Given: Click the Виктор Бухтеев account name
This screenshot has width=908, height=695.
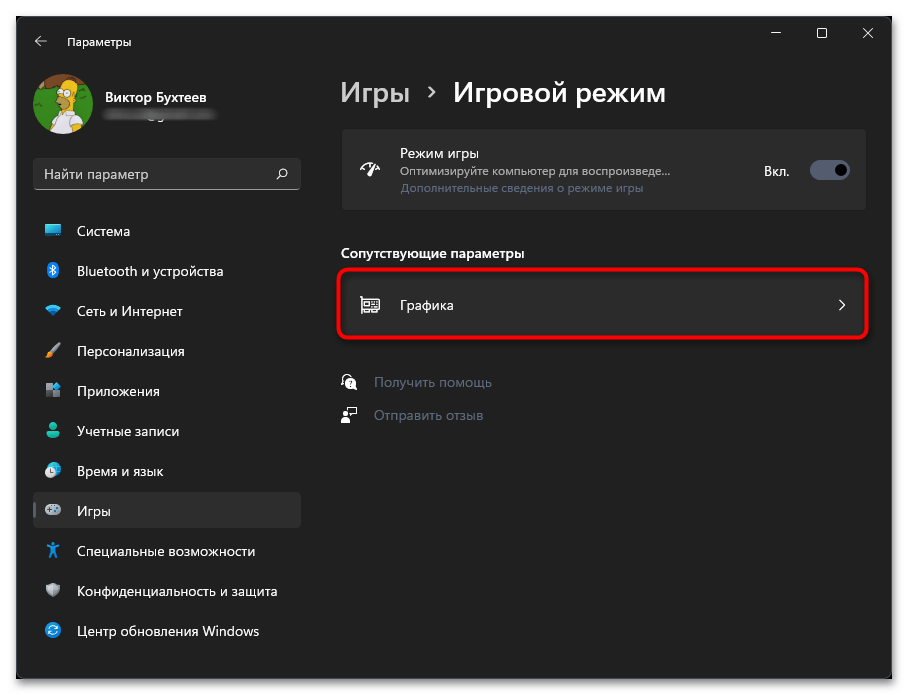Looking at the screenshot, I should tap(155, 97).
